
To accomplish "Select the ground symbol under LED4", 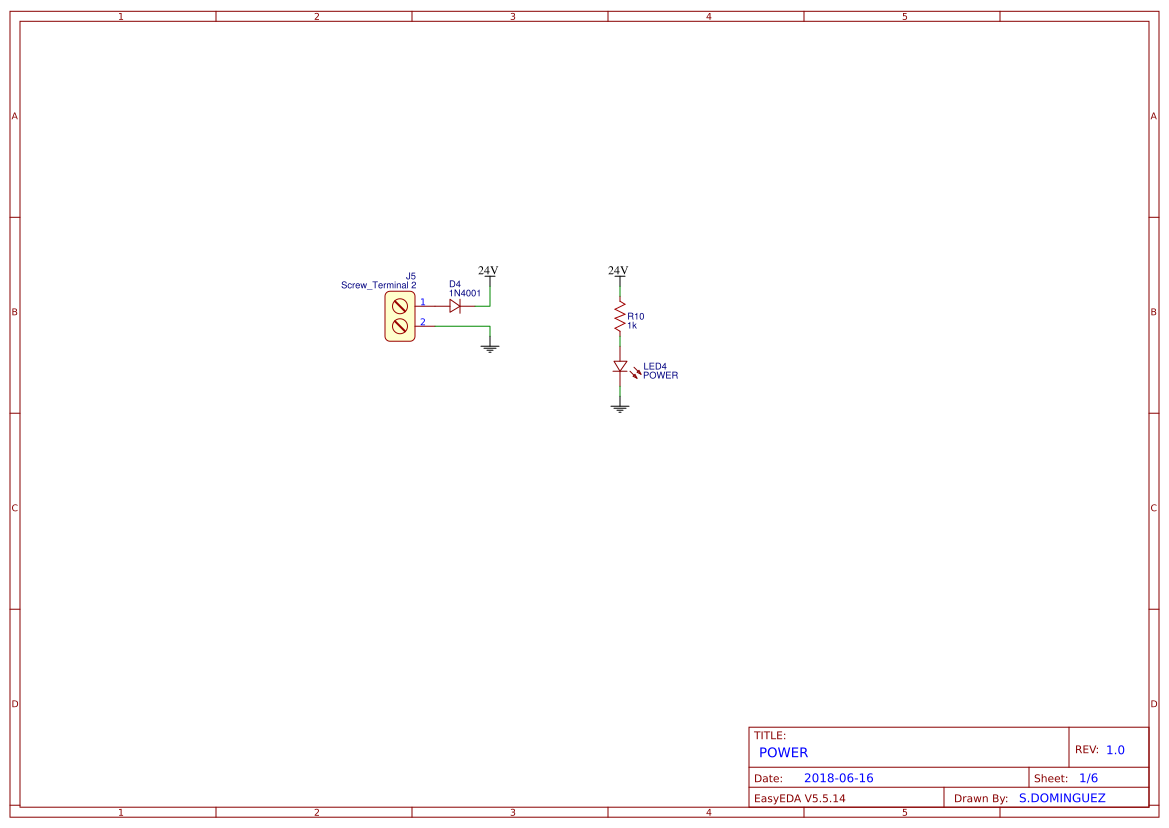I will [620, 405].
